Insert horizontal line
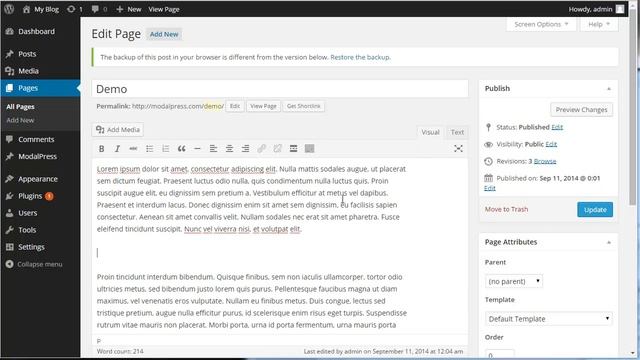 197,149
